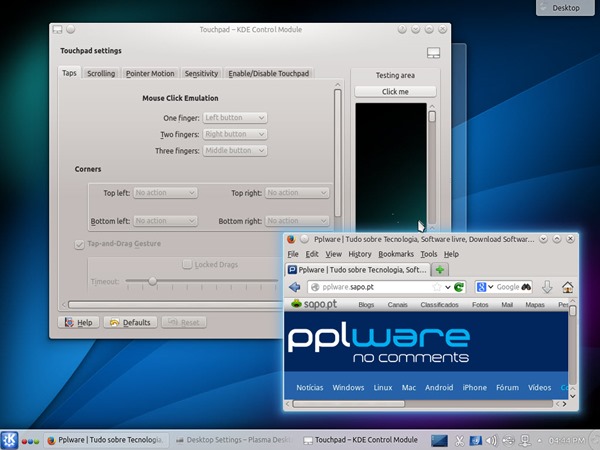The width and height of the screenshot is (600, 450).
Task: Open the Blogs link in sapo bar
Action: point(366,305)
